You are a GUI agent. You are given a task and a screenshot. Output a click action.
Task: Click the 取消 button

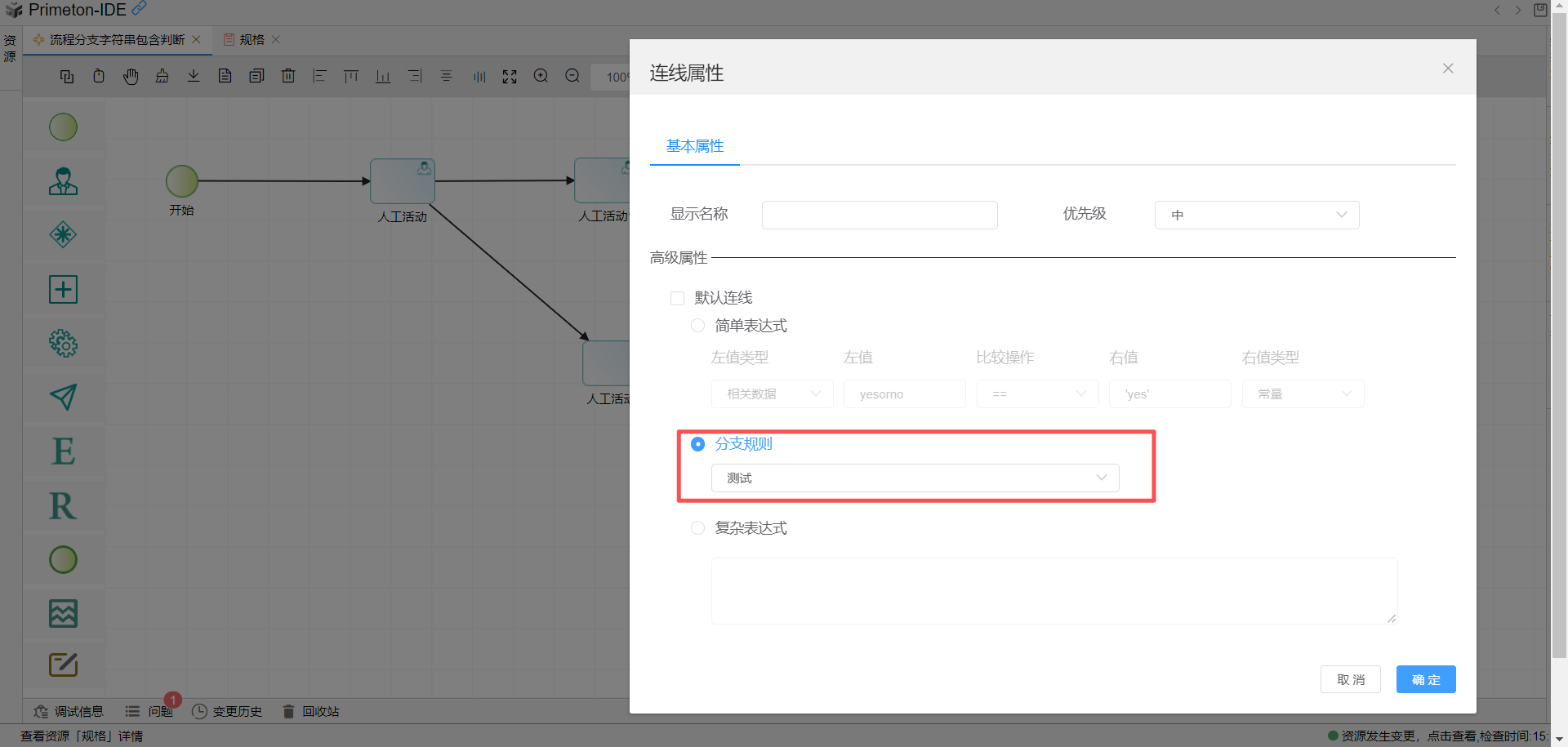(1350, 679)
